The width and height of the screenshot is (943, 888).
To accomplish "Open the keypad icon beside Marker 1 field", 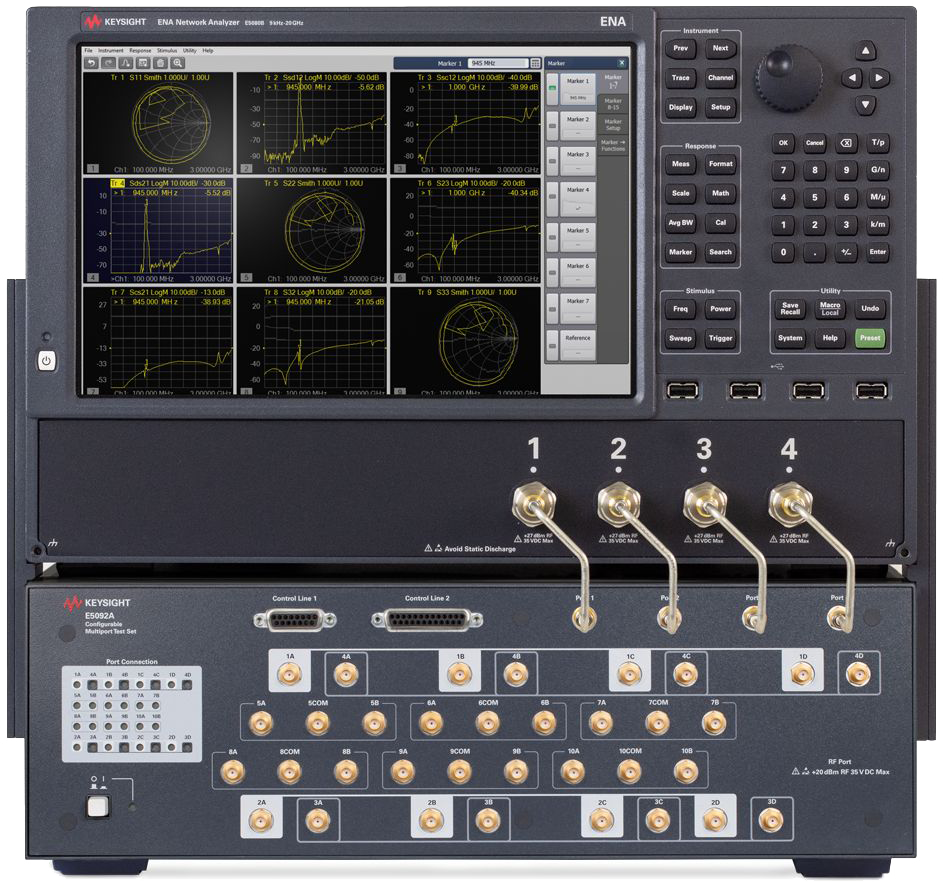I will [535, 62].
